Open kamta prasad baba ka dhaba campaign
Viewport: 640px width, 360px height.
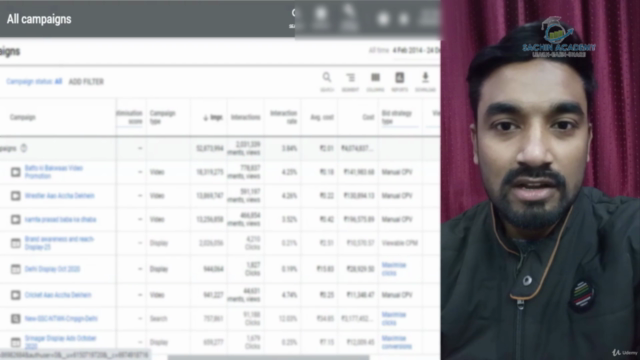[60, 219]
